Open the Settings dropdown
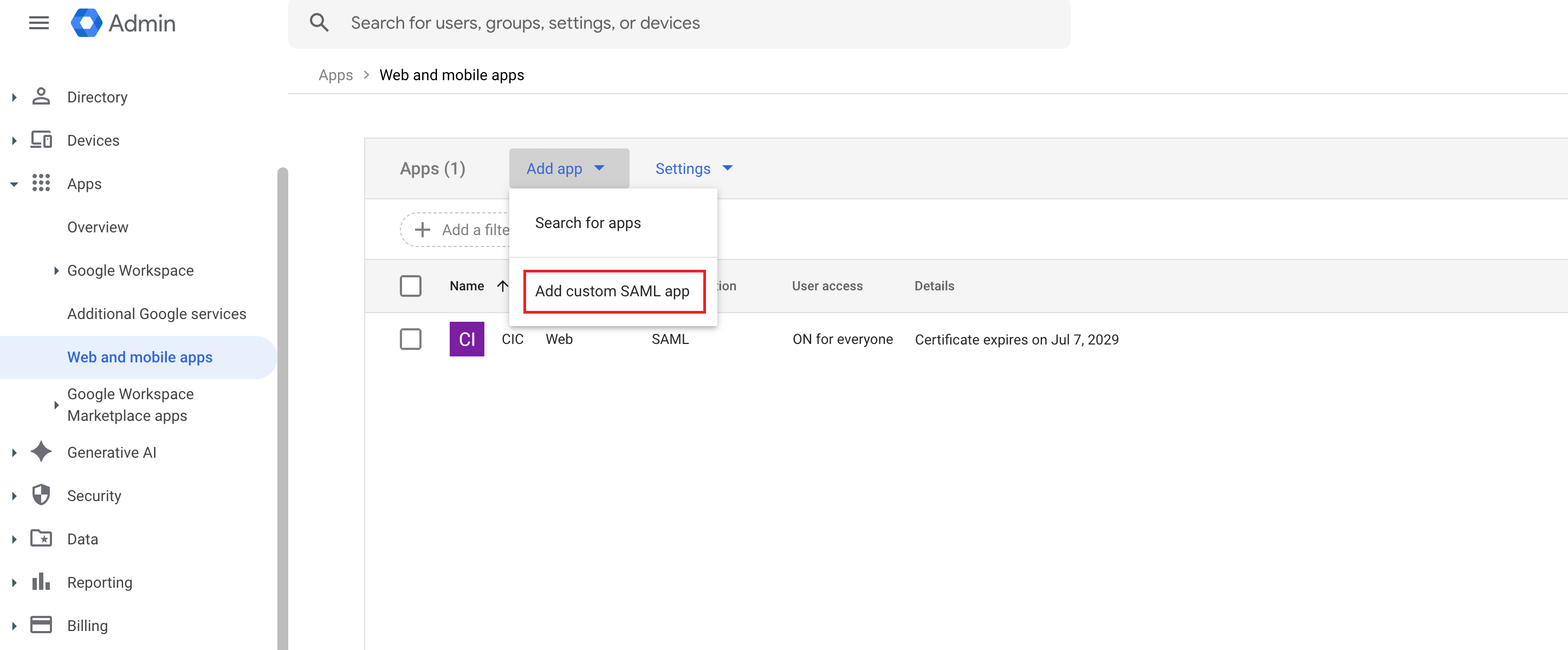Viewport: 1568px width, 650px height. [694, 168]
